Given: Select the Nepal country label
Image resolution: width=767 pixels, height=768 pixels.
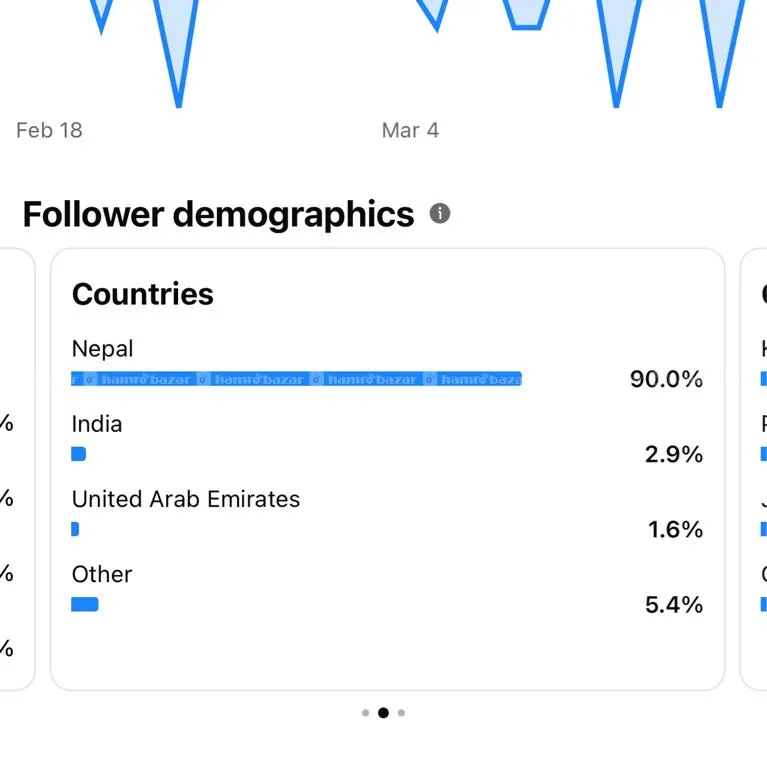Looking at the screenshot, I should [102, 349].
